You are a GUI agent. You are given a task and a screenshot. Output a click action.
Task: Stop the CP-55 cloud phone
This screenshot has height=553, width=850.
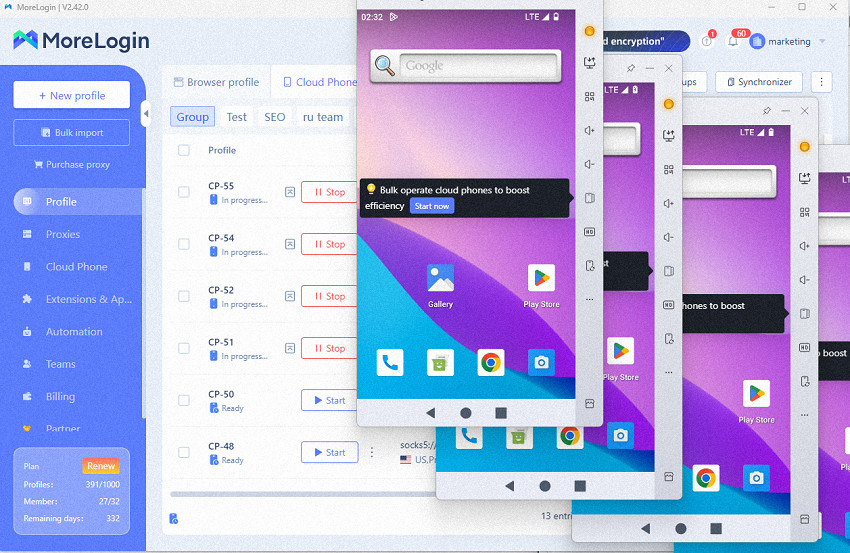pos(329,192)
